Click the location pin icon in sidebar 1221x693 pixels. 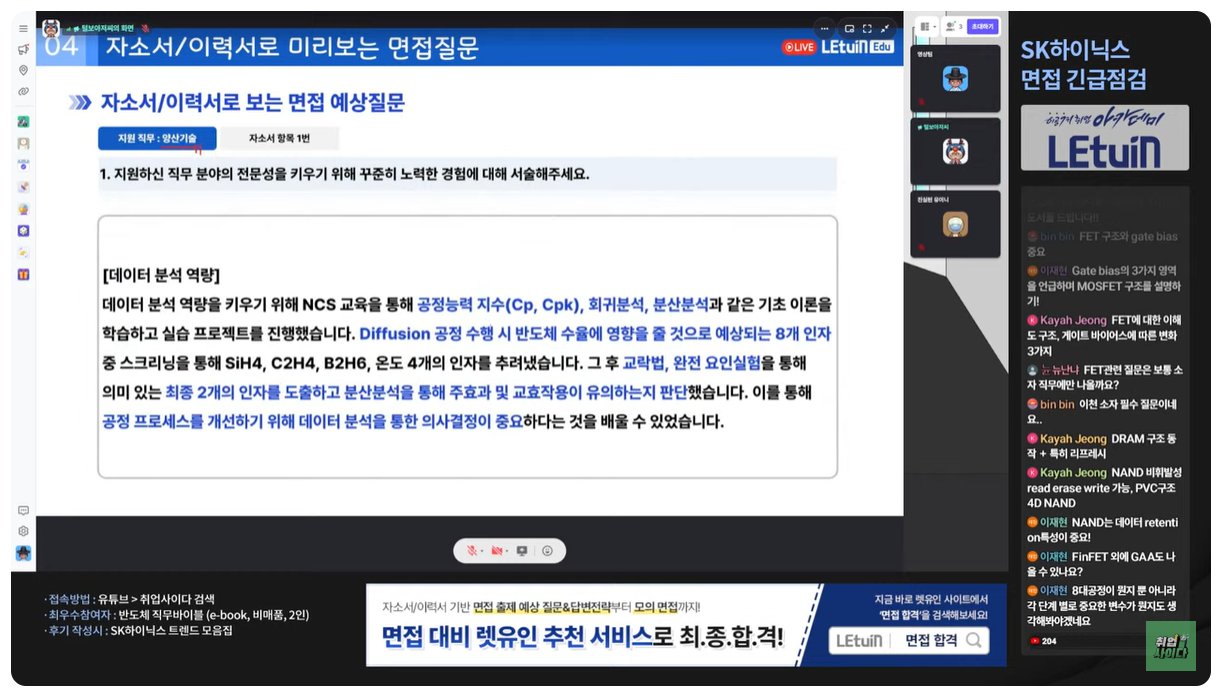point(23,70)
